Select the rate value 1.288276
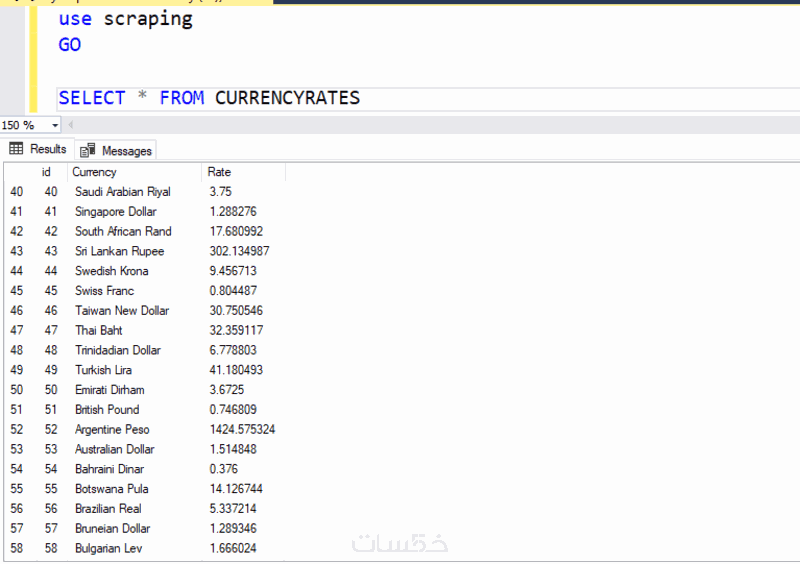 233,212
